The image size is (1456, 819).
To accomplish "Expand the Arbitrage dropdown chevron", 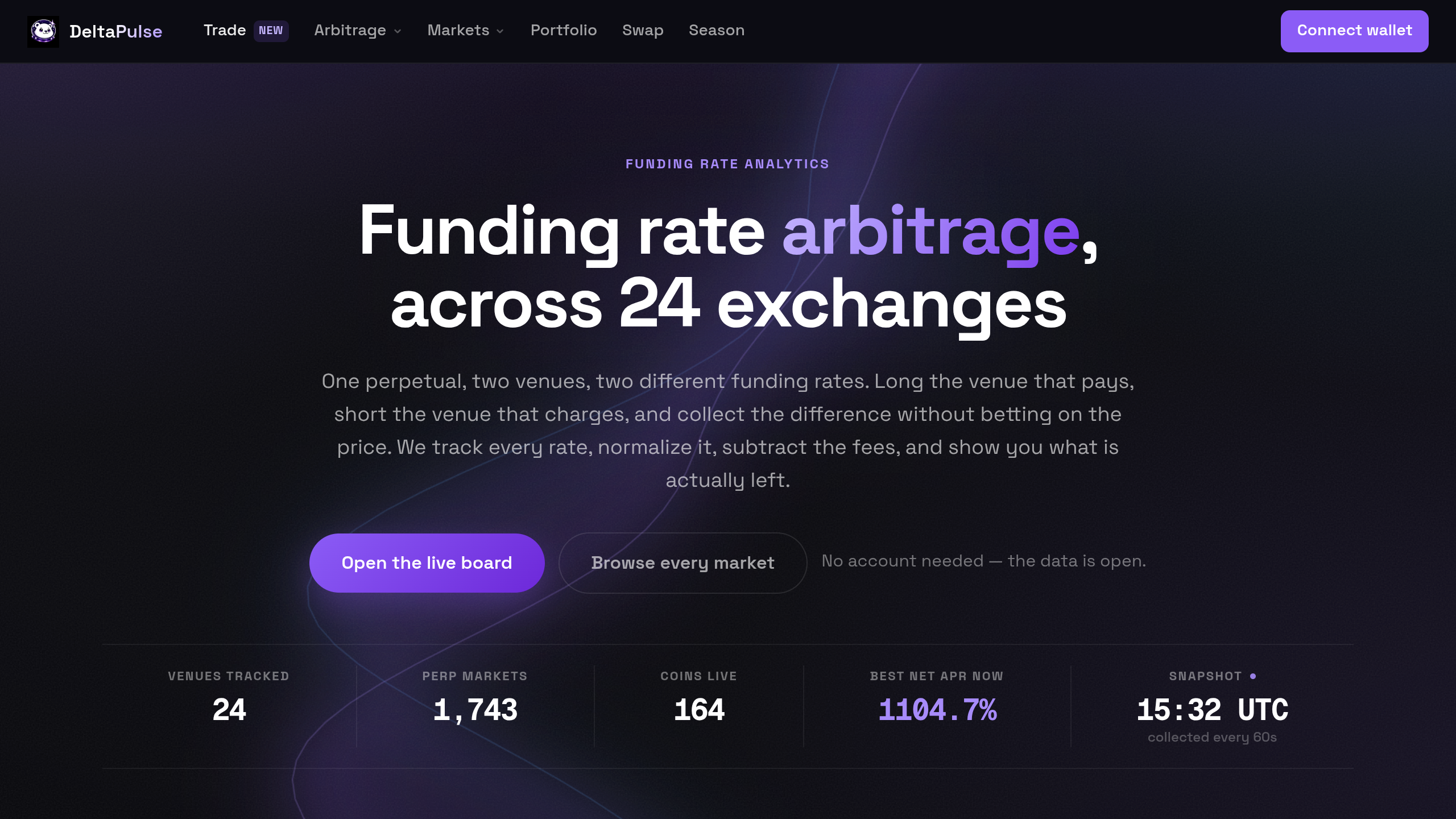I will coord(398,31).
